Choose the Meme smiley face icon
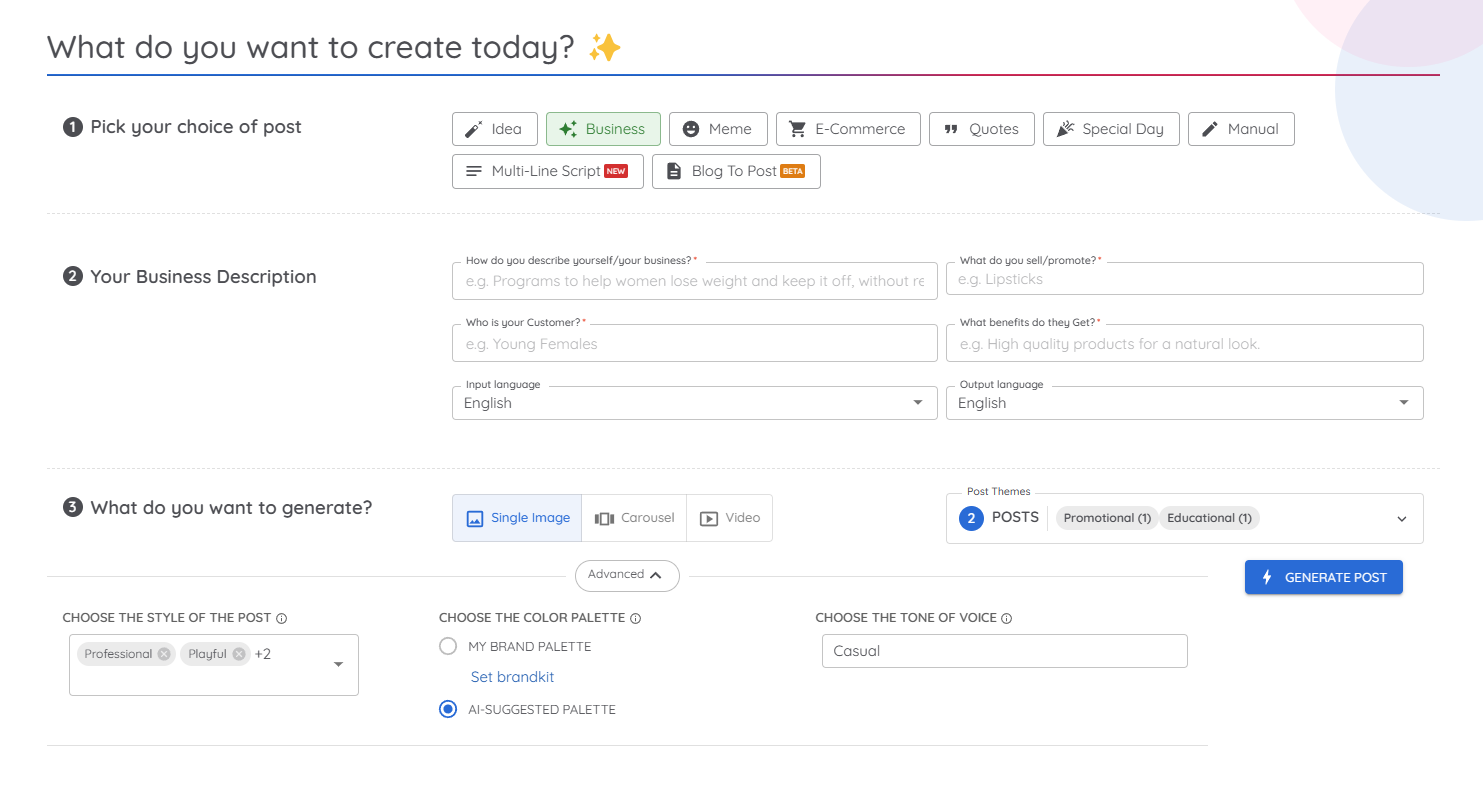The image size is (1483, 785). (x=691, y=129)
